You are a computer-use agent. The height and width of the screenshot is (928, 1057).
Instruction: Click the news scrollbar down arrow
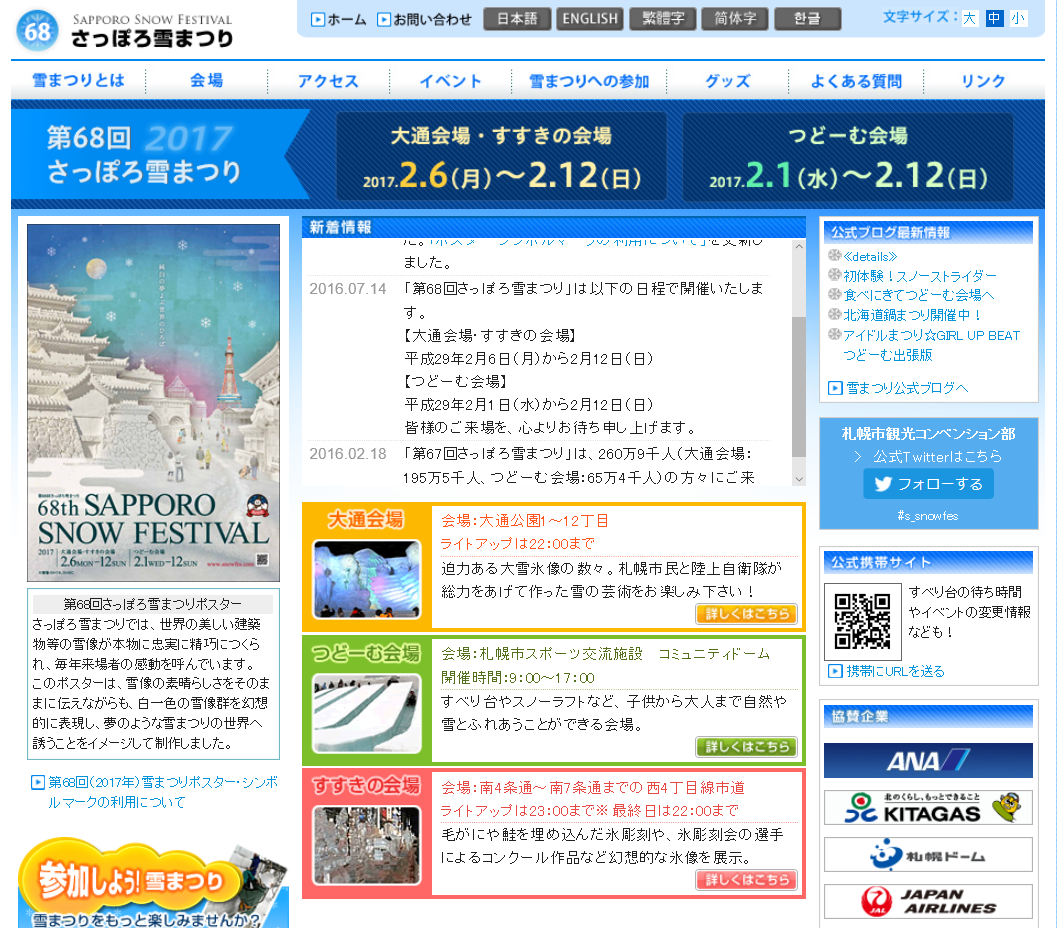(799, 479)
